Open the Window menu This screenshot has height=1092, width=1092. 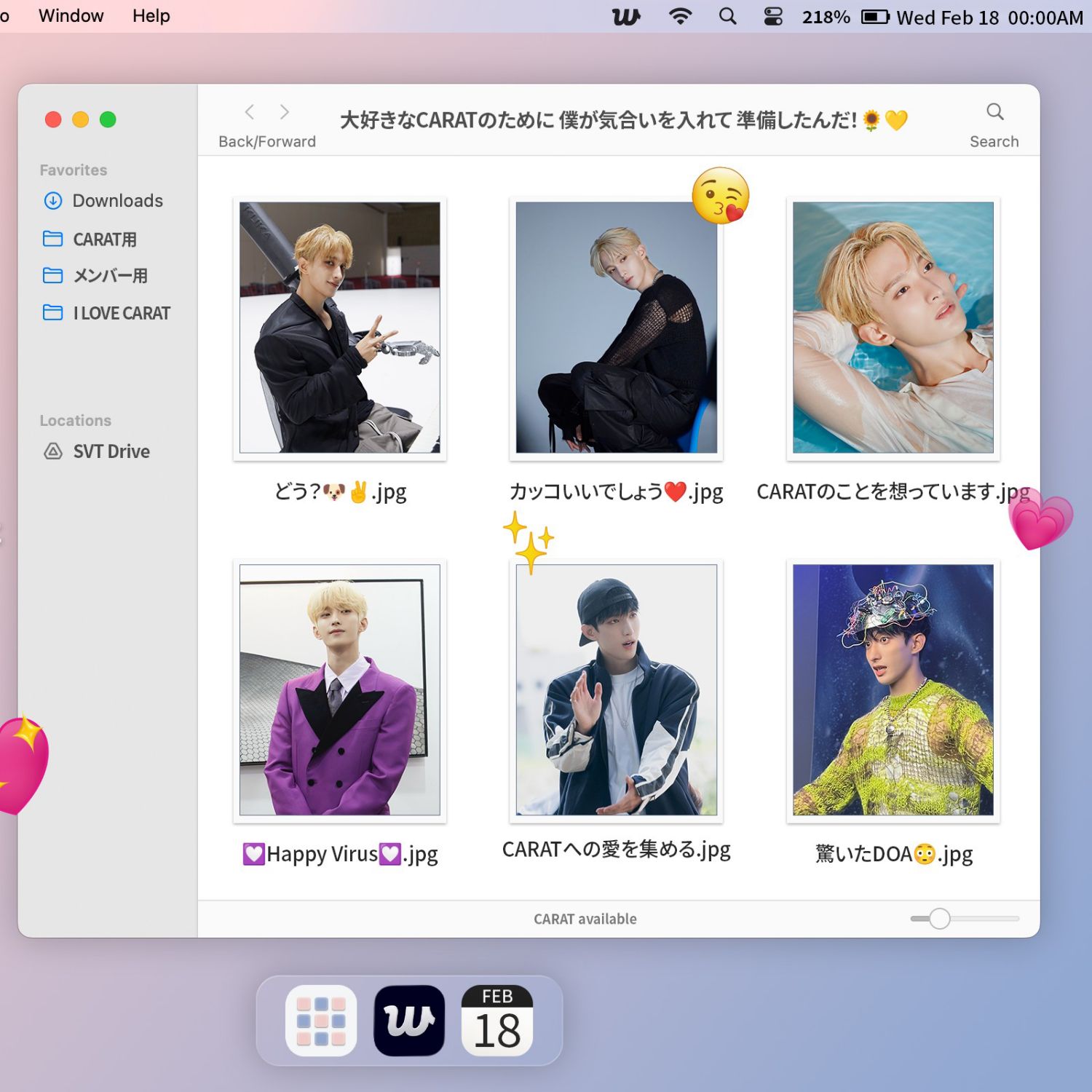point(71,16)
